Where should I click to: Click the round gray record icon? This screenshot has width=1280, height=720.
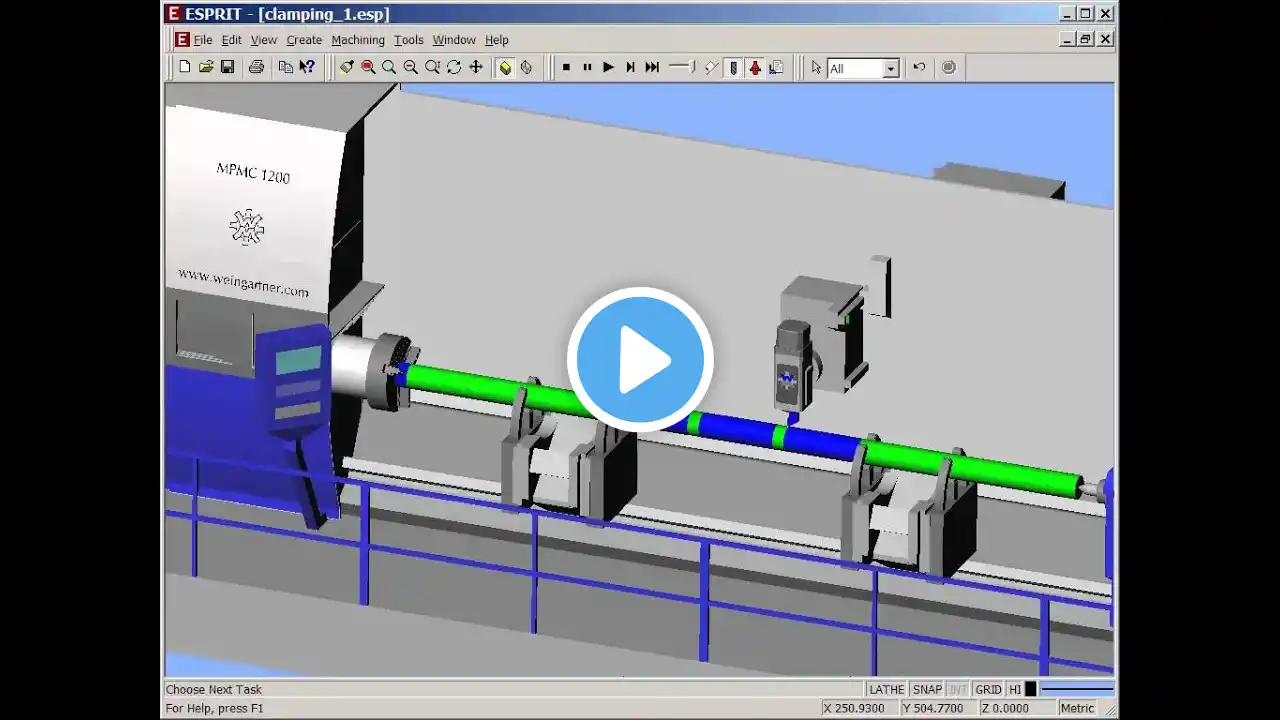[x=948, y=67]
